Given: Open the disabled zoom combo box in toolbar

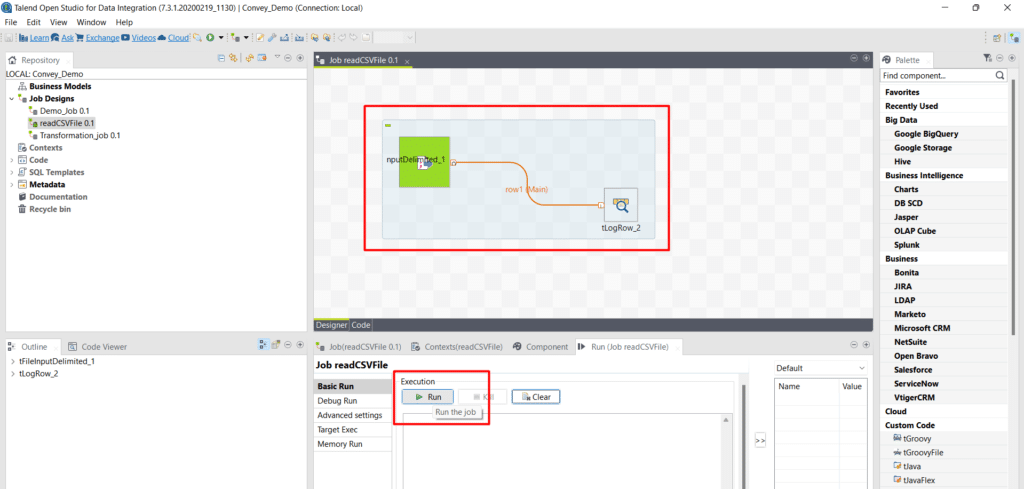Looking at the screenshot, I should click(395, 38).
